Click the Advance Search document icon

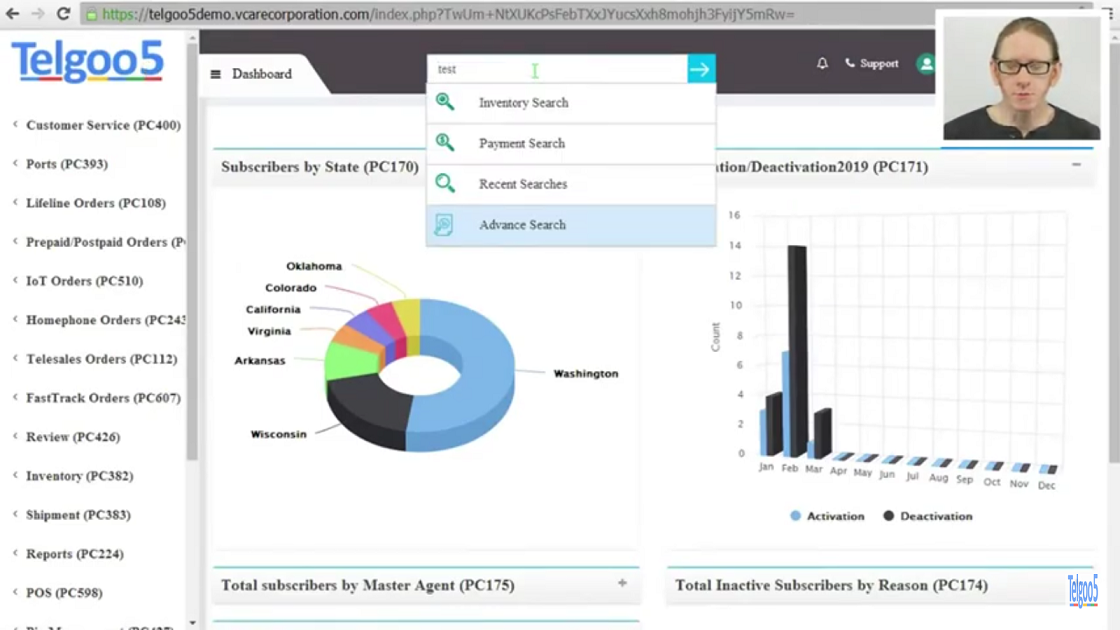(x=444, y=224)
